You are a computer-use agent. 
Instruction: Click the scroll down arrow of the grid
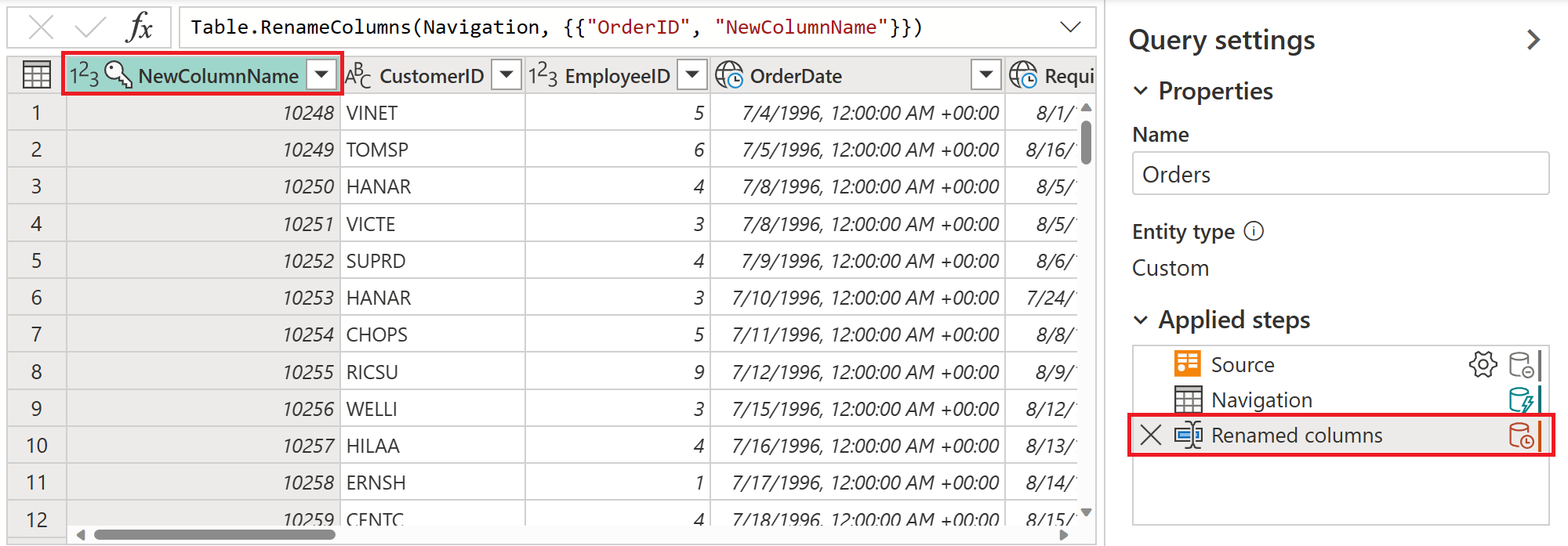pyautogui.click(x=1086, y=512)
